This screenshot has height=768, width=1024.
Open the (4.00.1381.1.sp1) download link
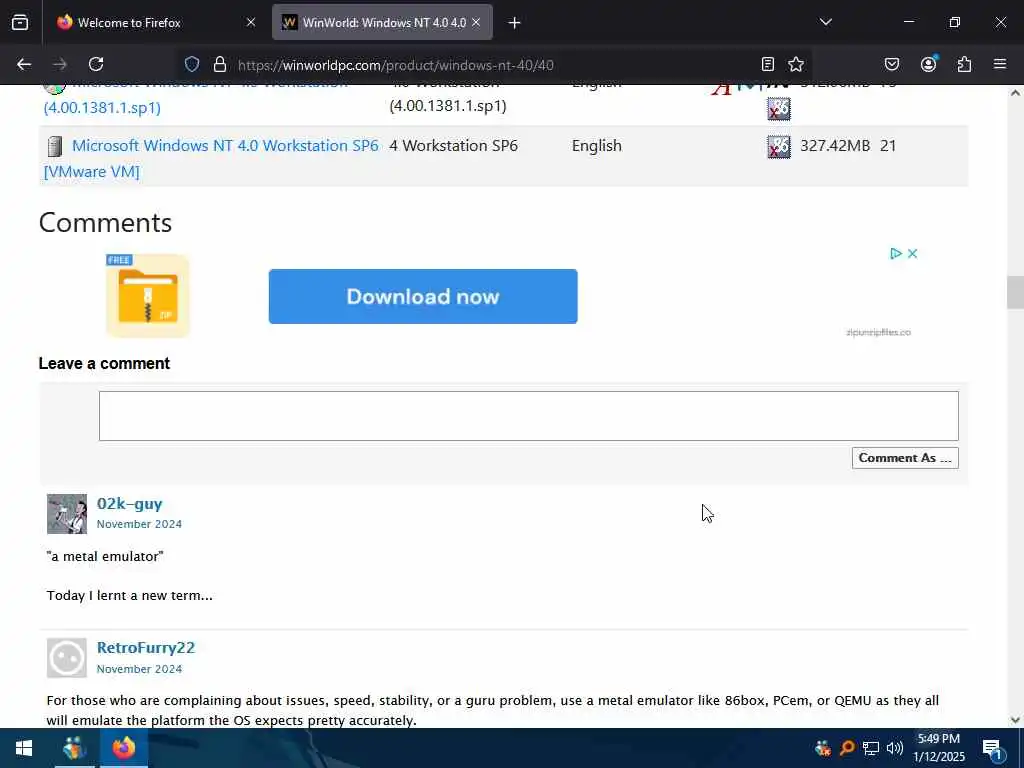(x=102, y=107)
